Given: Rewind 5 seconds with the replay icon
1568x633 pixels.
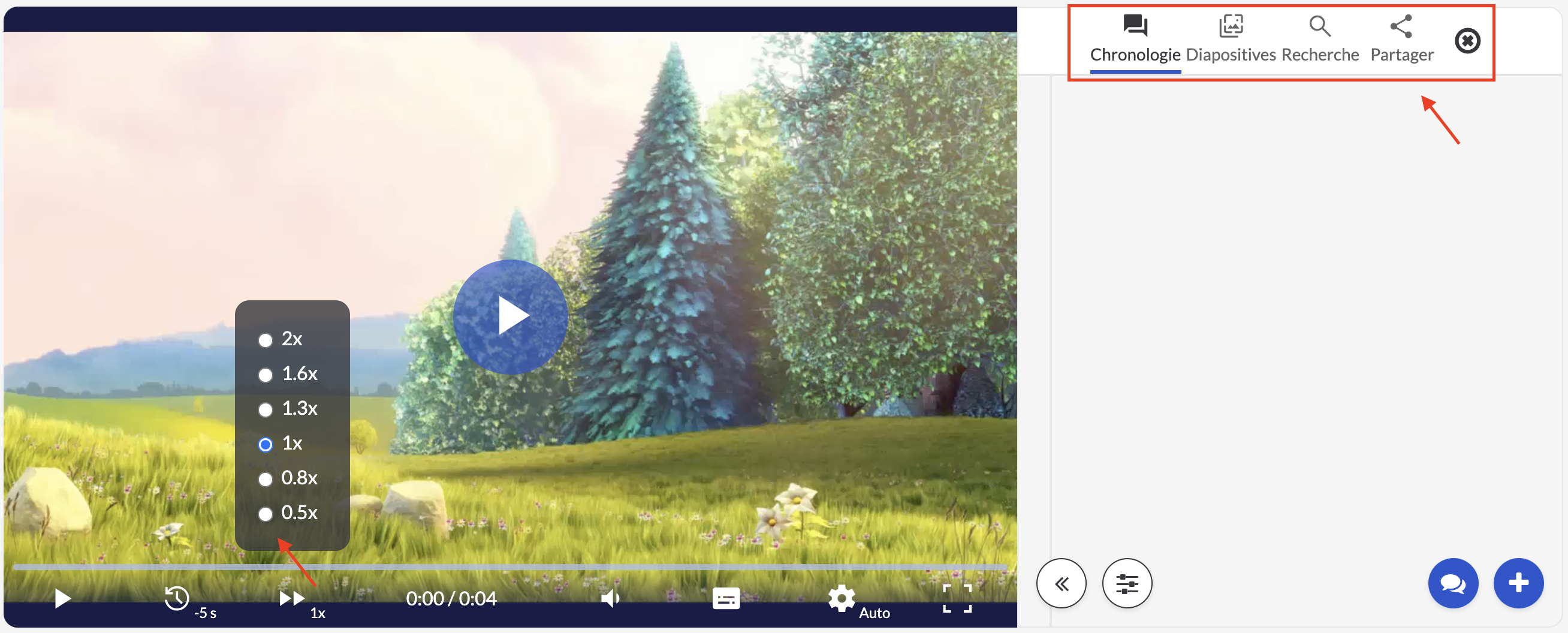Looking at the screenshot, I should point(177,598).
